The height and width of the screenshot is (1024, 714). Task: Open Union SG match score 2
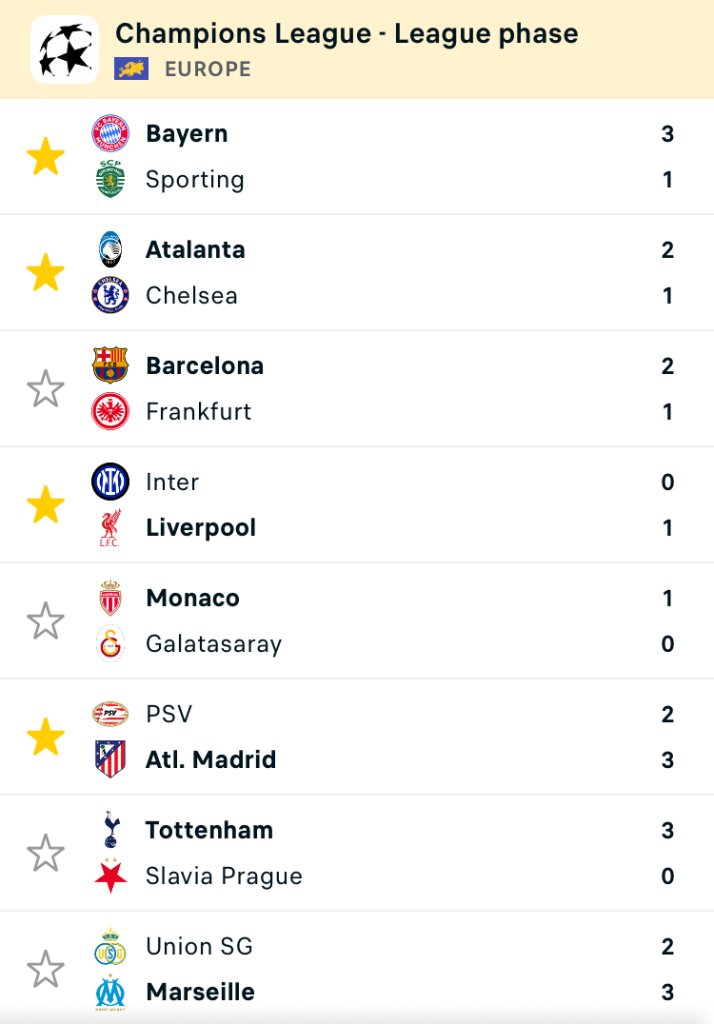click(667, 946)
